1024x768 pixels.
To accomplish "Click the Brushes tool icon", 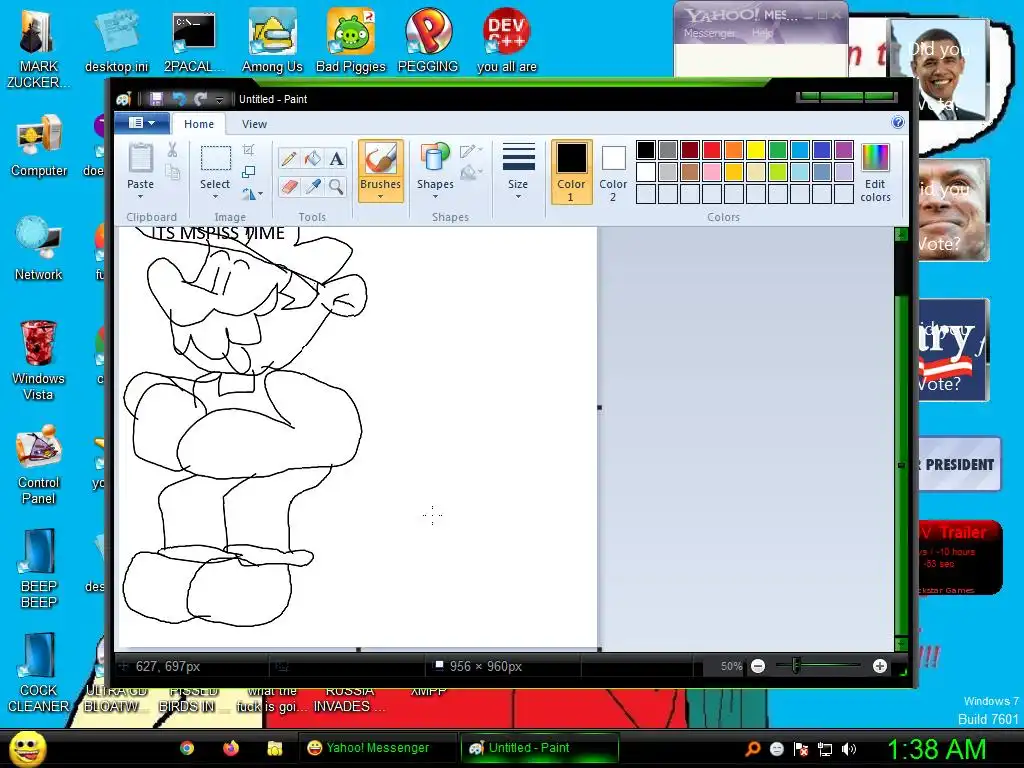I will click(380, 160).
